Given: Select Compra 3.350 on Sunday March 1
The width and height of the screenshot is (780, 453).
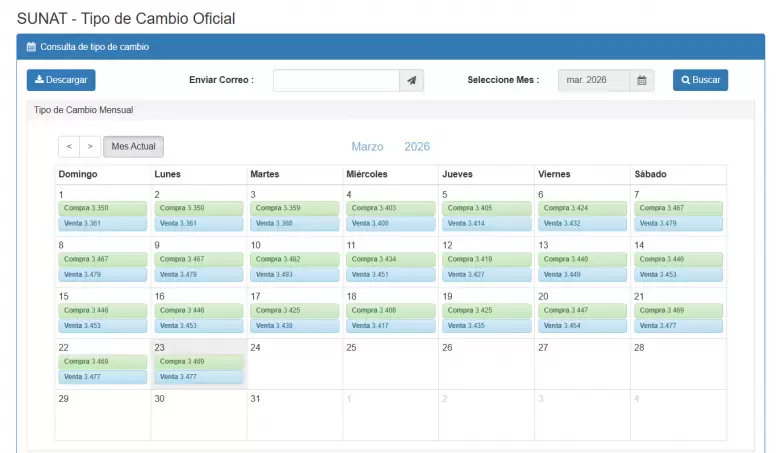Looking at the screenshot, I should tap(103, 208).
